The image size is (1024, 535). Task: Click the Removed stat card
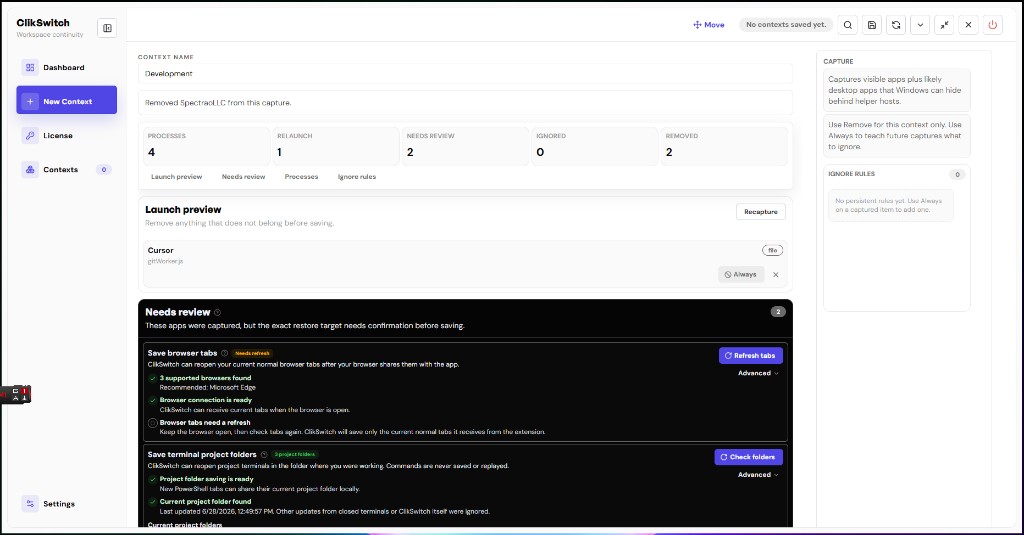pyautogui.click(x=724, y=146)
